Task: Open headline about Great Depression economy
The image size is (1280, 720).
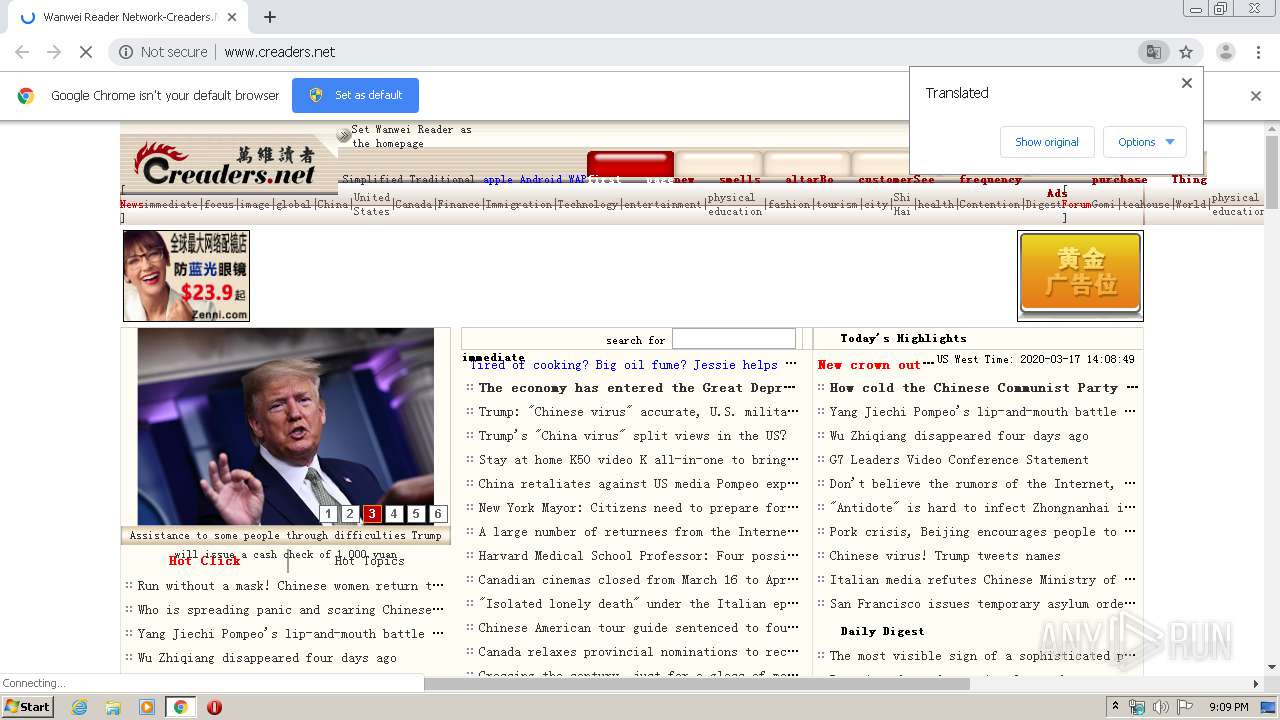Action: coord(637,388)
